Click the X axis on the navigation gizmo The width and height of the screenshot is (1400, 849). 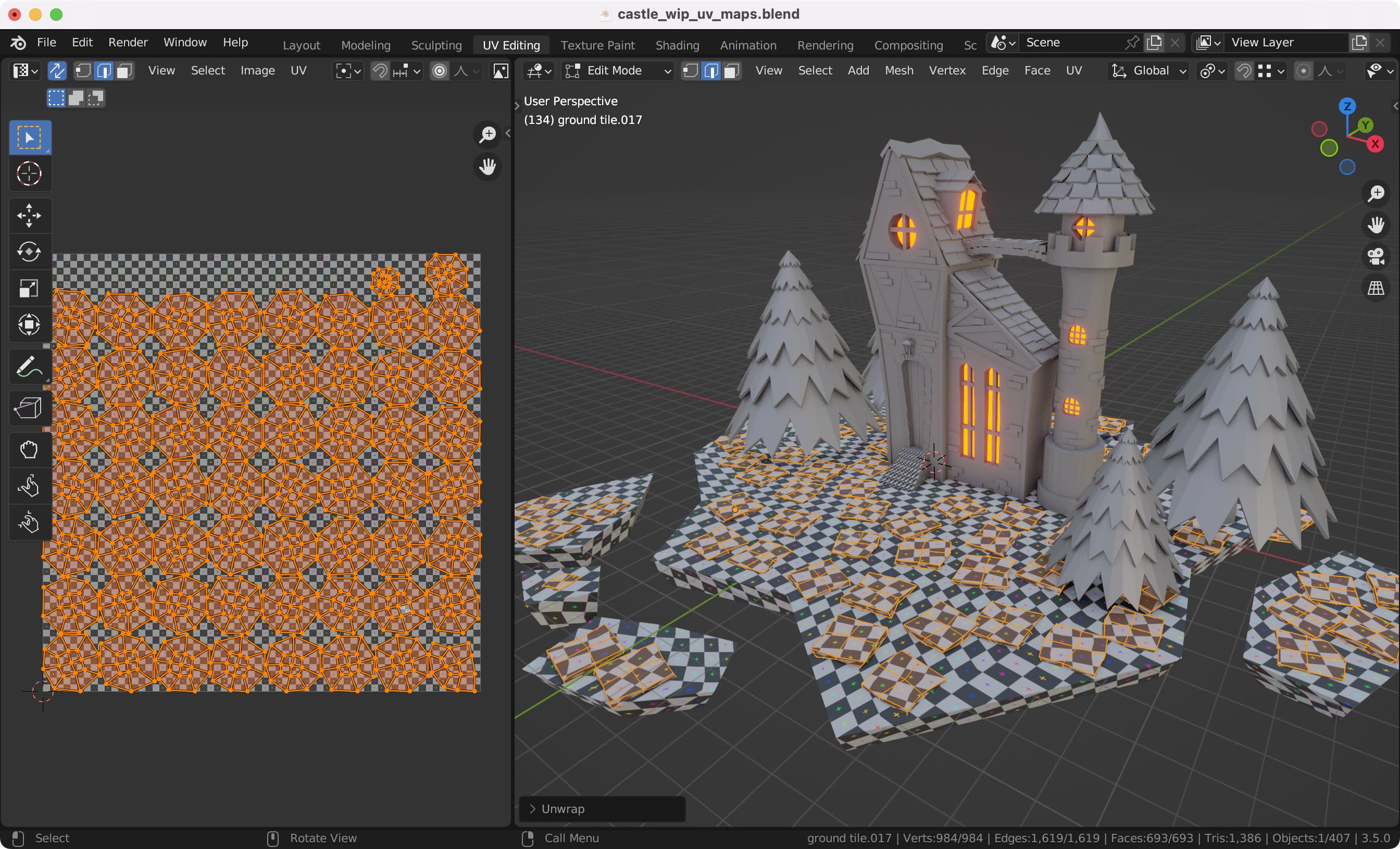pyautogui.click(x=1376, y=143)
